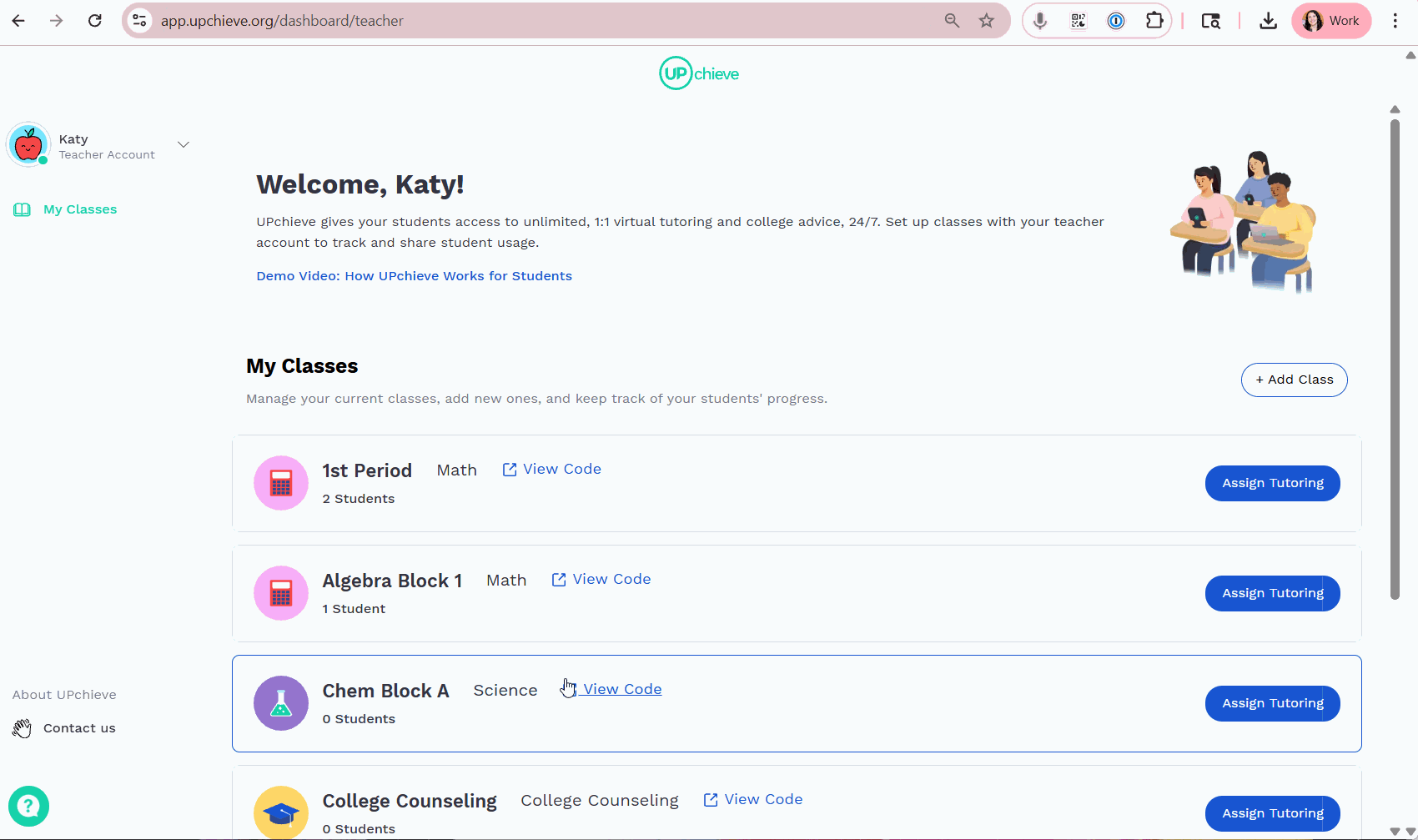This screenshot has height=840, width=1418.
Task: Open the 1Password extension
Action: pyautogui.click(x=1116, y=21)
